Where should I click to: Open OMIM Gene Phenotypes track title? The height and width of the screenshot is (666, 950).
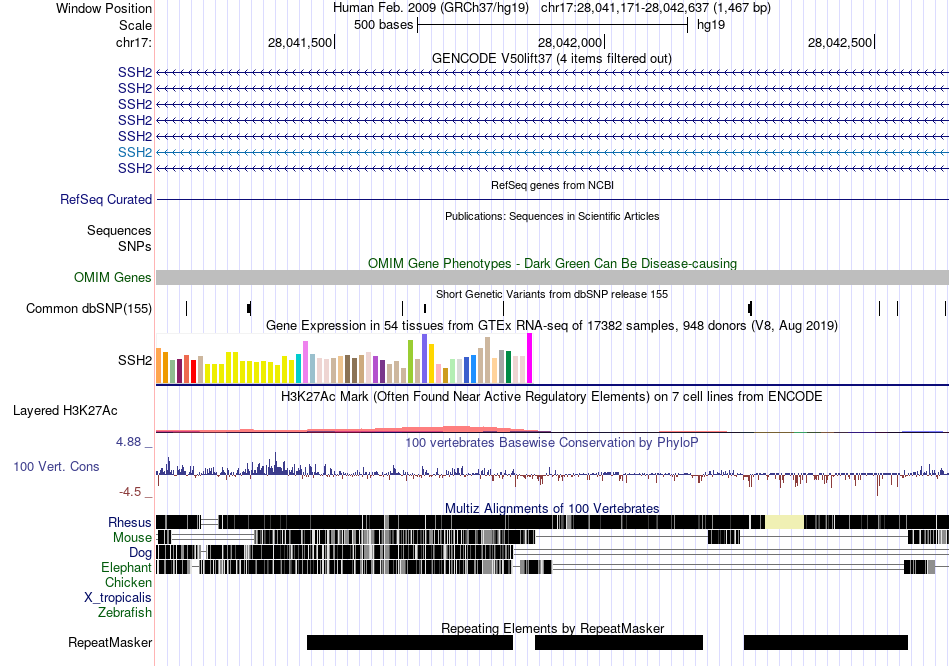[552, 264]
